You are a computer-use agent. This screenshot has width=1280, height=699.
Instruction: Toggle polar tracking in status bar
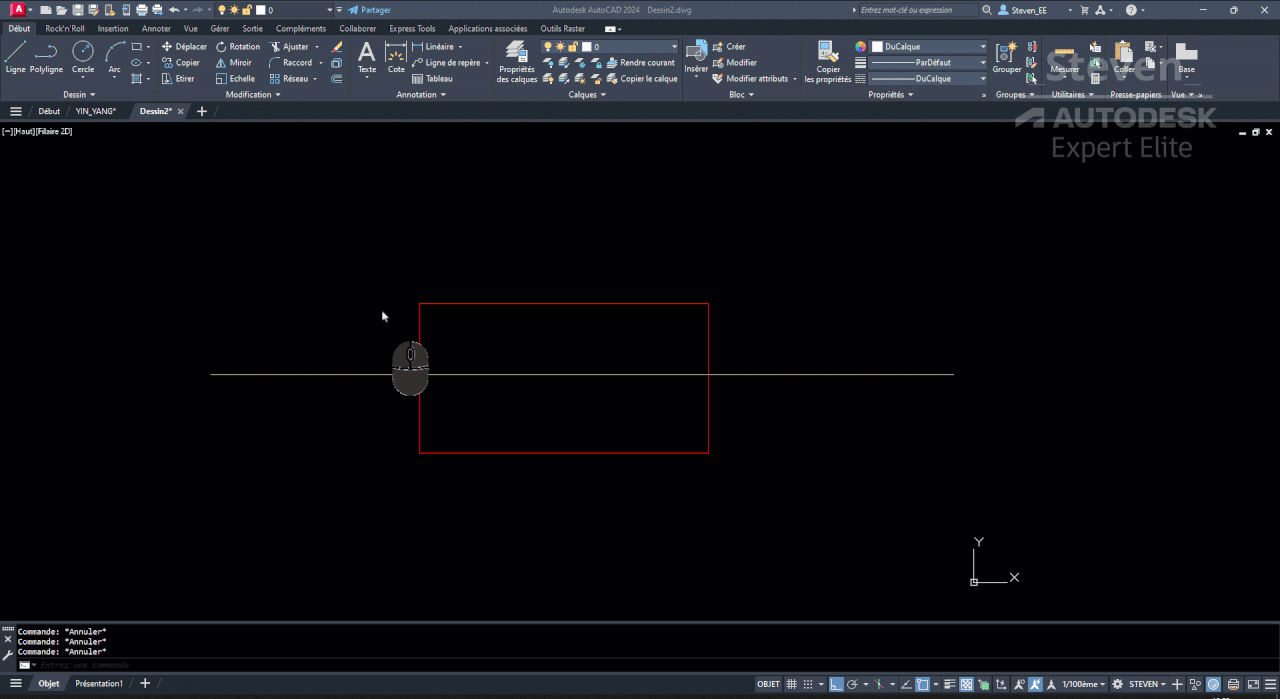coord(851,685)
